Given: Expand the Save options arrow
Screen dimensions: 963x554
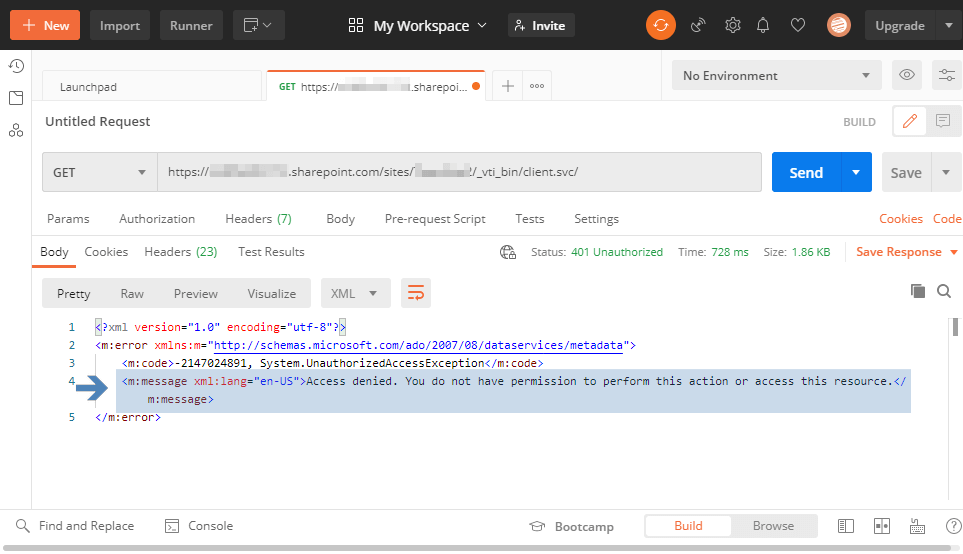Looking at the screenshot, I should click(946, 173).
